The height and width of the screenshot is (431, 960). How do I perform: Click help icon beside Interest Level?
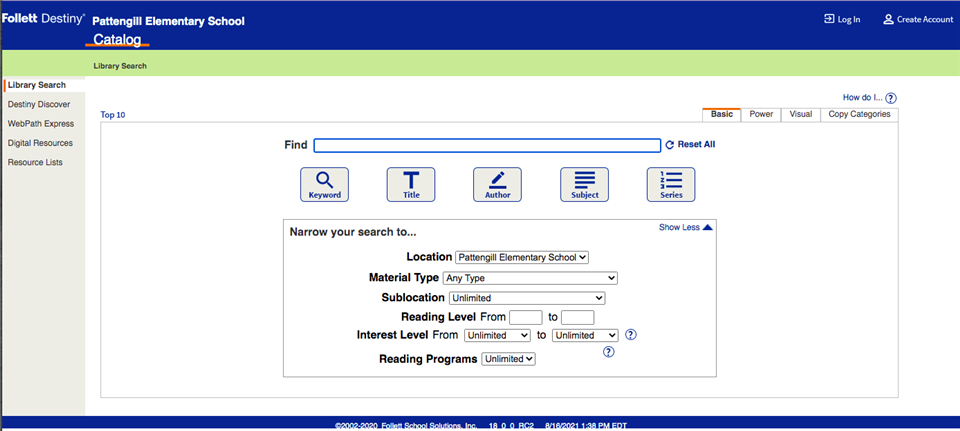tap(631, 335)
